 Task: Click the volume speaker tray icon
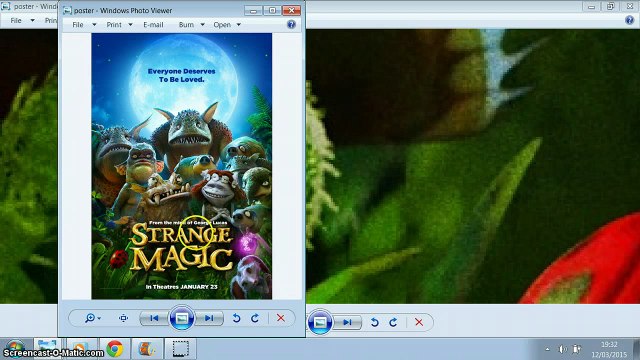(x=562, y=349)
